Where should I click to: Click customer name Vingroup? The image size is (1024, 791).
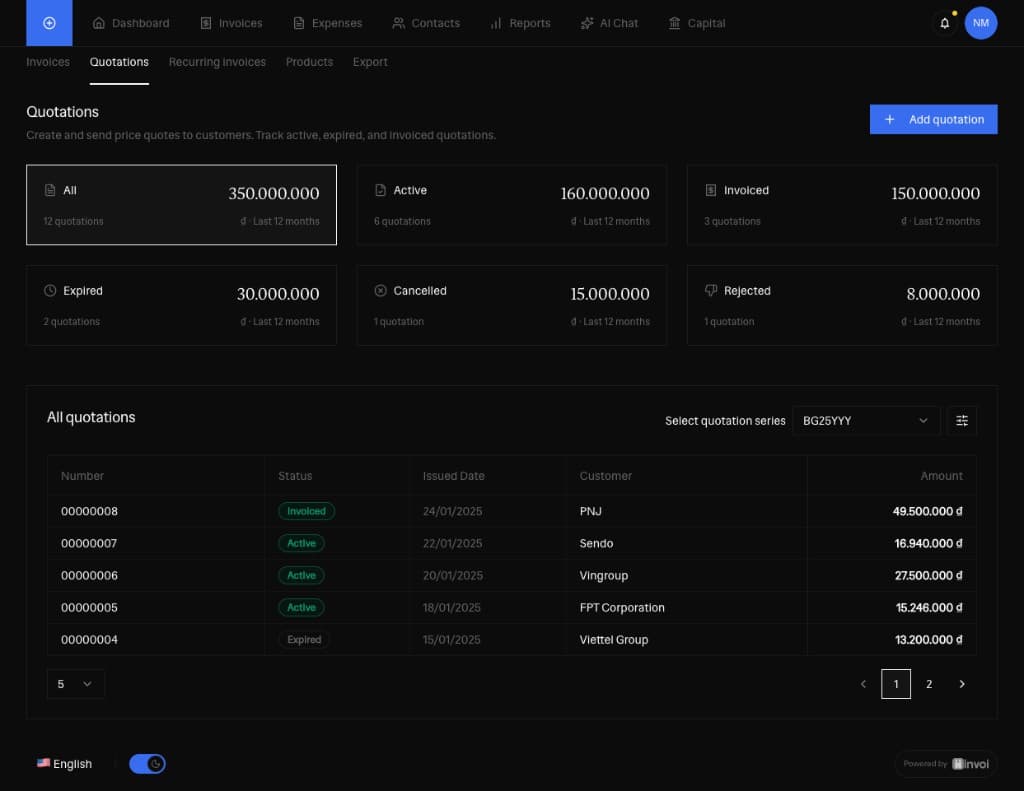[x=603, y=575]
